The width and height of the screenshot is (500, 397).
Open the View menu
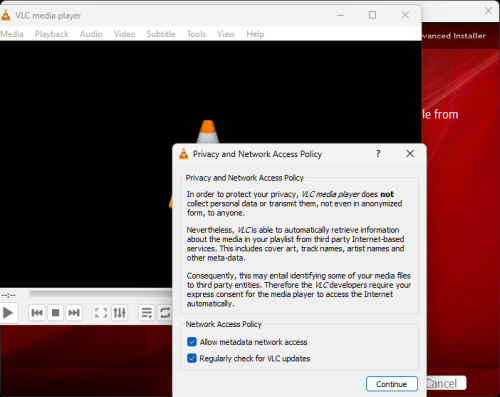[226, 34]
